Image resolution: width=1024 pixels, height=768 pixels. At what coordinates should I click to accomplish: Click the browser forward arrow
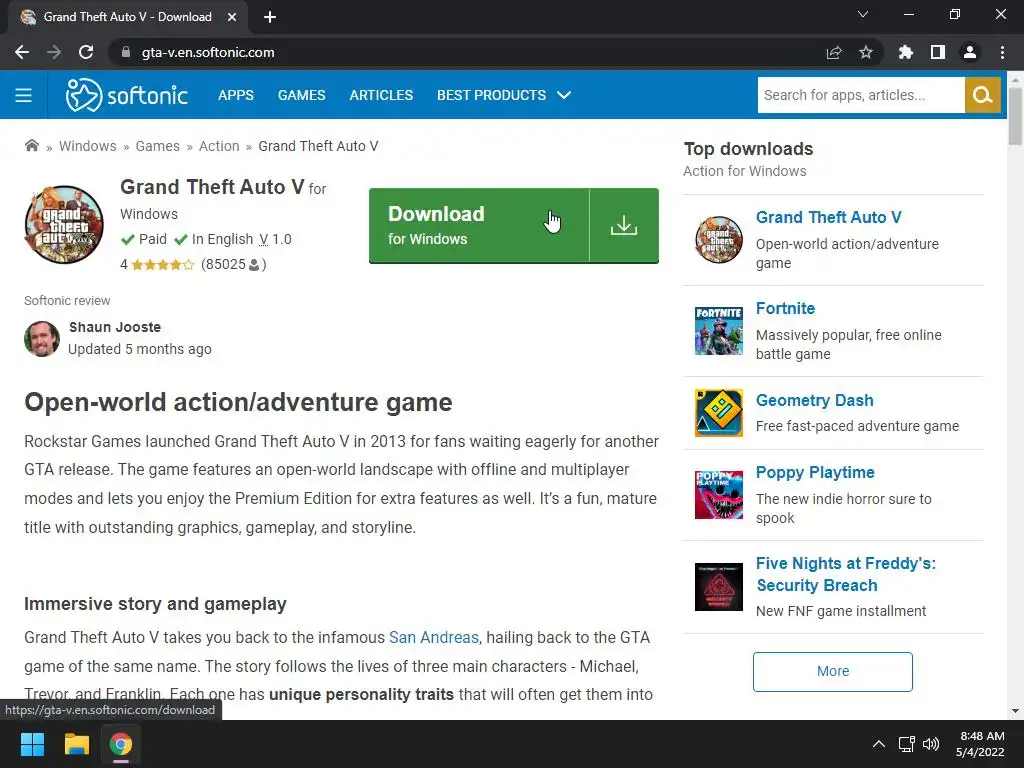click(x=54, y=52)
